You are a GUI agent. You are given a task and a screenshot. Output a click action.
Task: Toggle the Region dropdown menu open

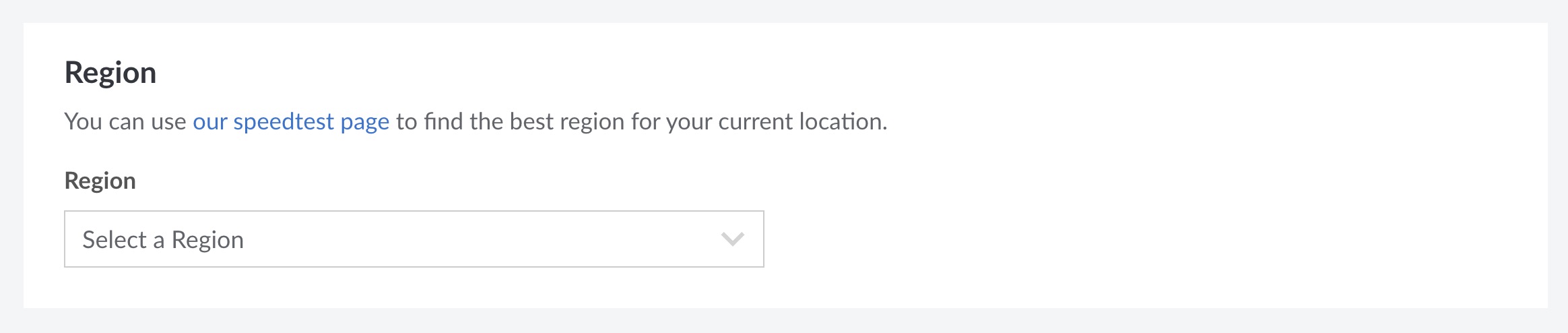414,239
